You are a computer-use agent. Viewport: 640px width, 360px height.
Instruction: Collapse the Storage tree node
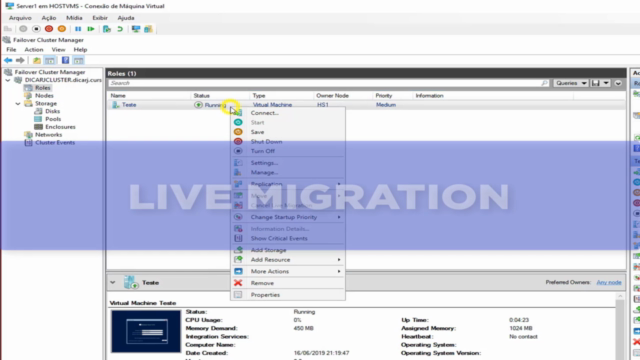(x=18, y=104)
